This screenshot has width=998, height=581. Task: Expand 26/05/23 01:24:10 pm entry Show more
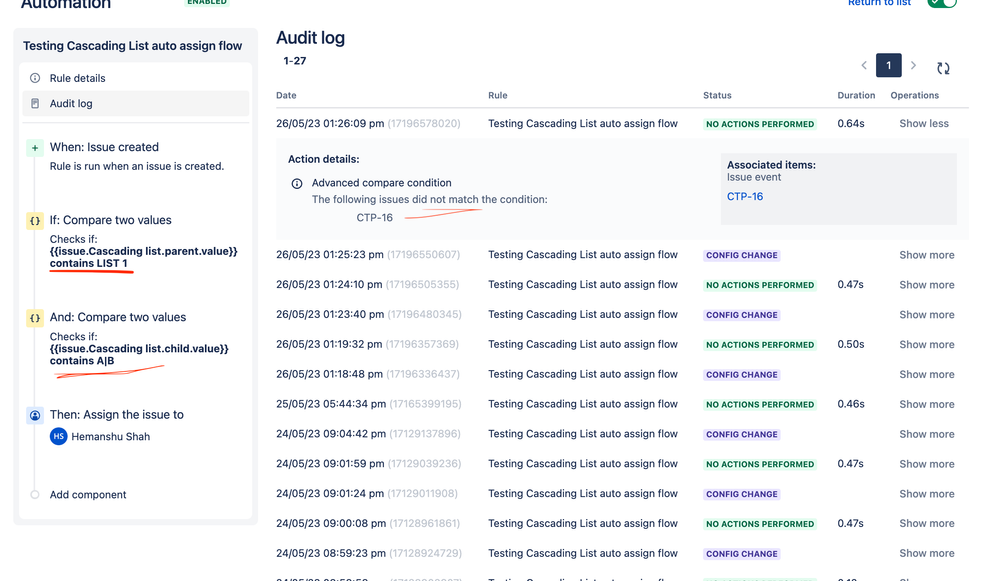[x=927, y=284]
